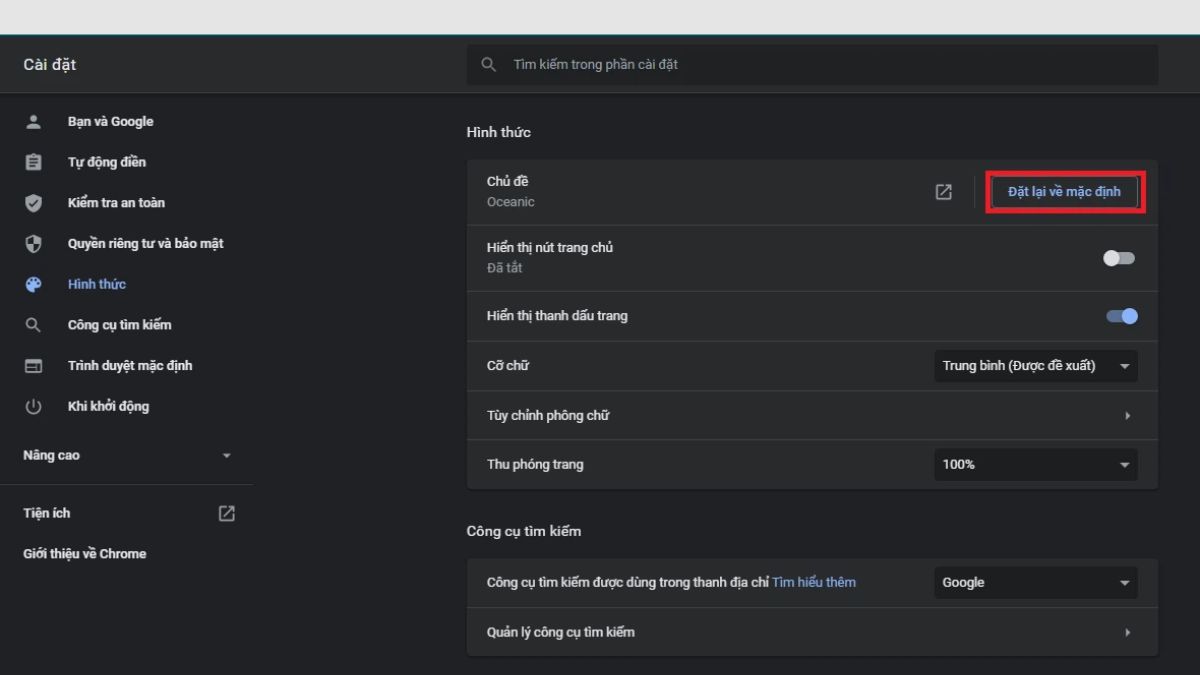Click the clipboard icon for Tự động điền
1200x675 pixels.
33,162
